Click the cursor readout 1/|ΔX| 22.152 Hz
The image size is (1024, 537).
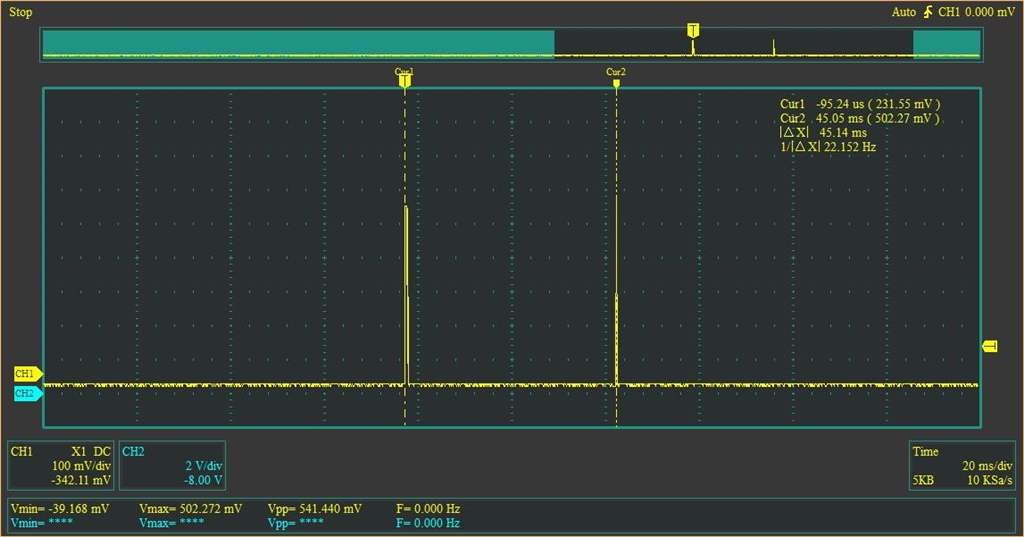(x=828, y=147)
